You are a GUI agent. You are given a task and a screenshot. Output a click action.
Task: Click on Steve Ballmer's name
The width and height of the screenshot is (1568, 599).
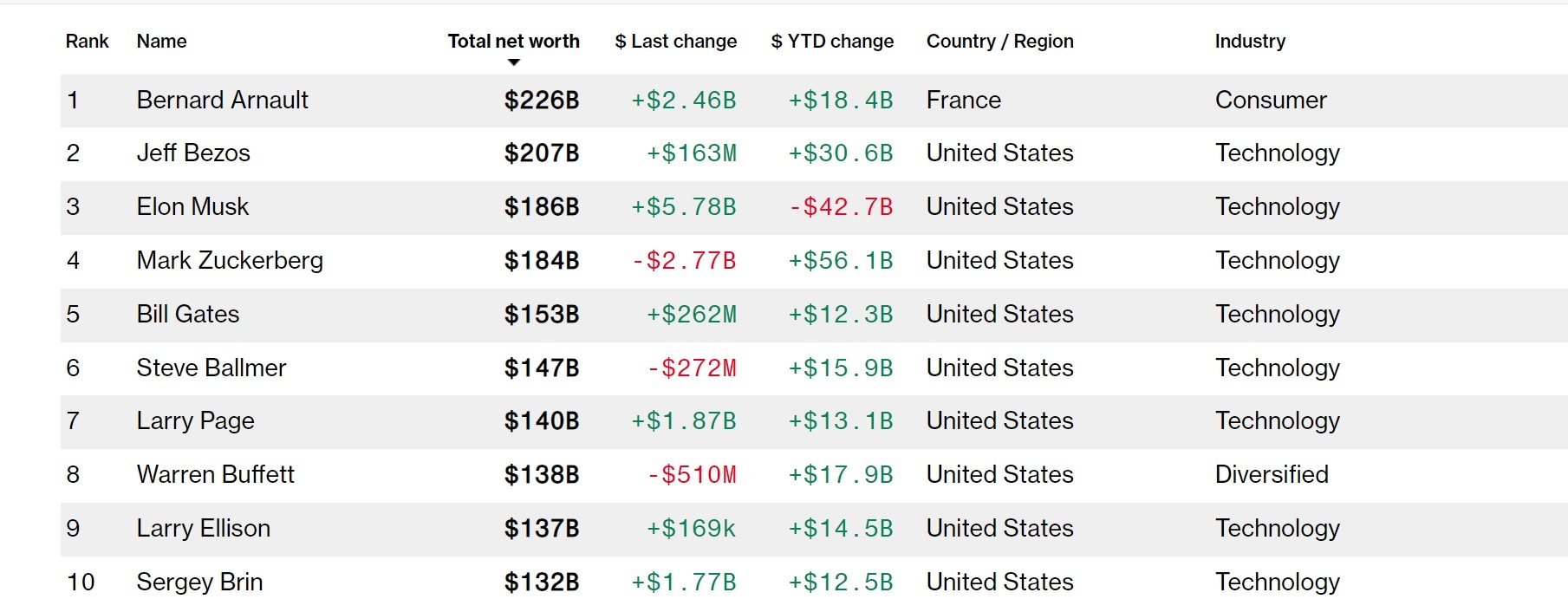coord(211,368)
